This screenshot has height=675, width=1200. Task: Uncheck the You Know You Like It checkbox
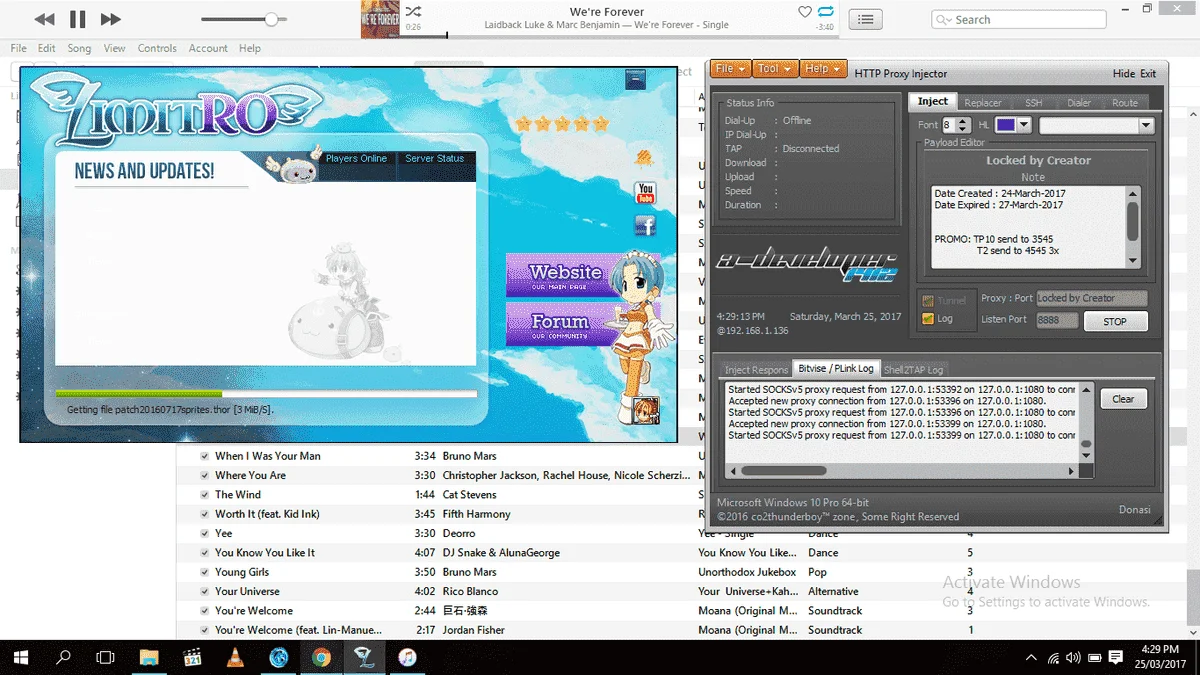[205, 552]
